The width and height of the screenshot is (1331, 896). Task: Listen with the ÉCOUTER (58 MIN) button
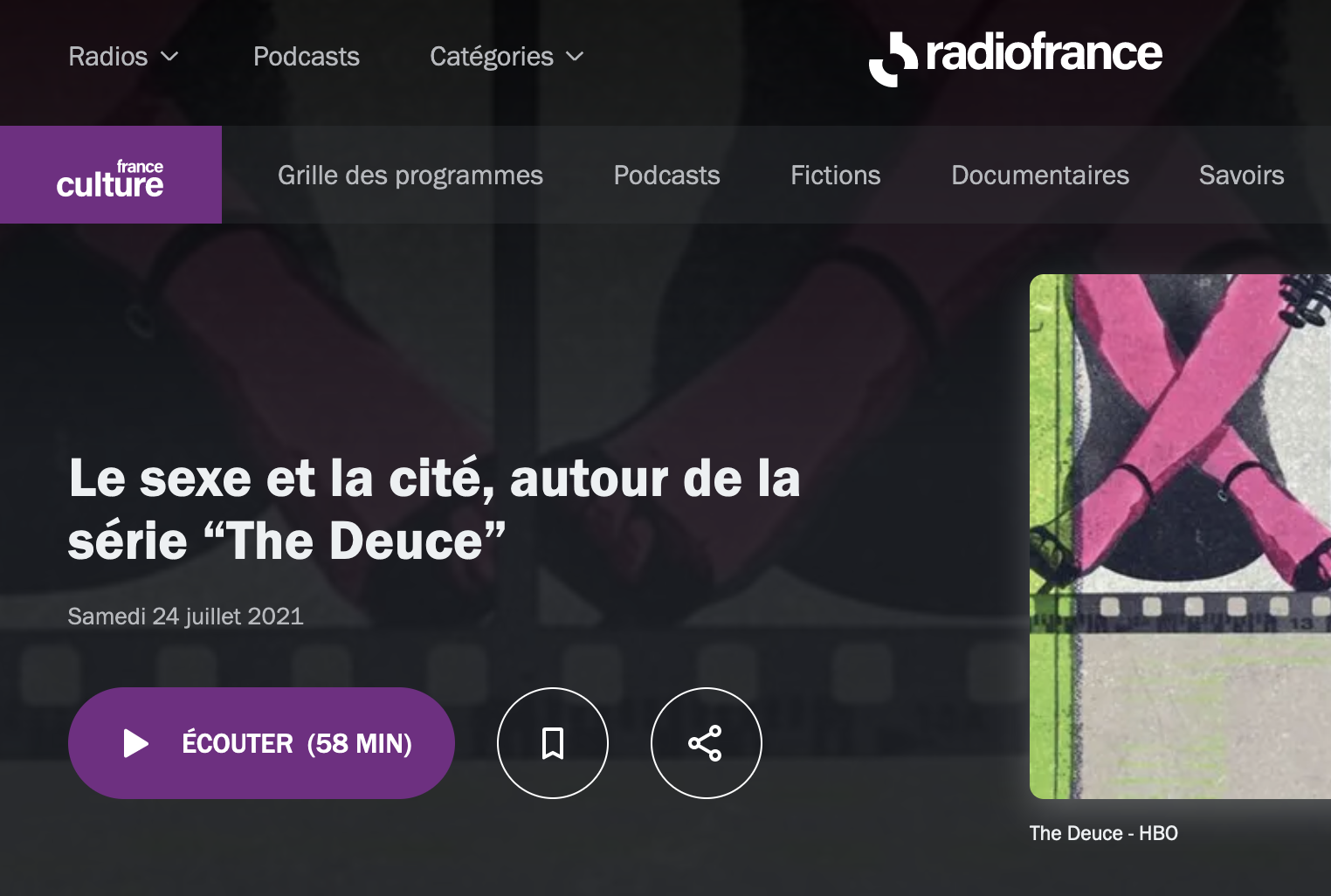click(x=261, y=743)
